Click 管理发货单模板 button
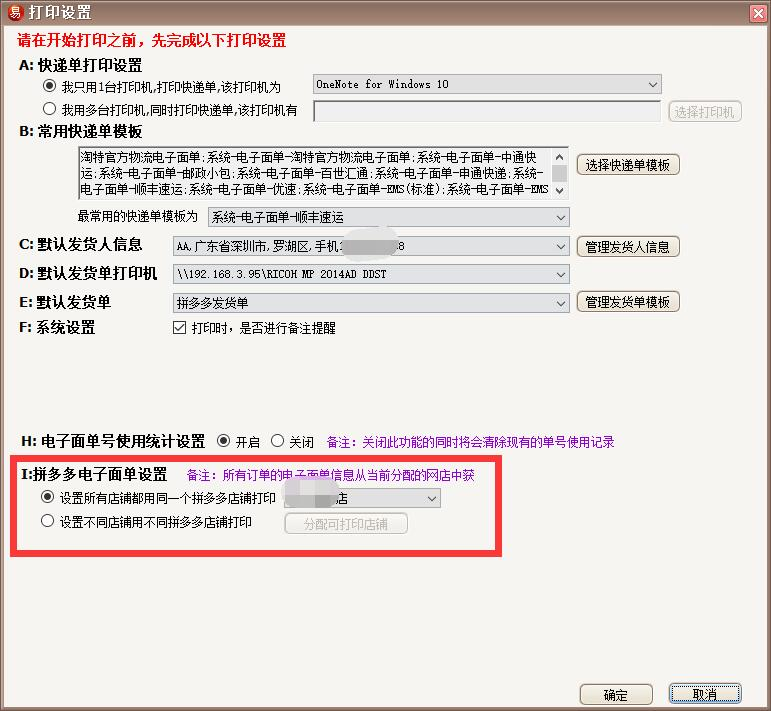Screen dimensions: 771x711 pos(627,301)
